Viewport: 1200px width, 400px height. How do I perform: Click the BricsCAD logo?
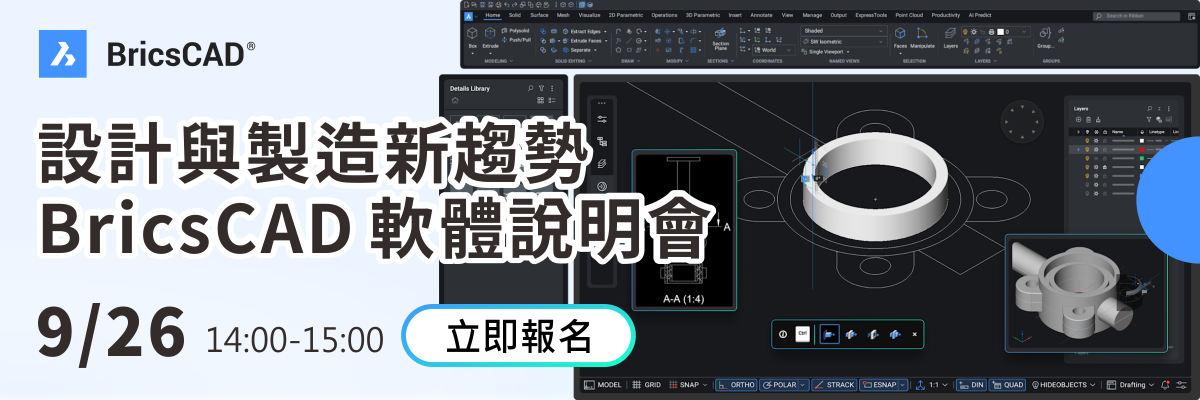(146, 55)
